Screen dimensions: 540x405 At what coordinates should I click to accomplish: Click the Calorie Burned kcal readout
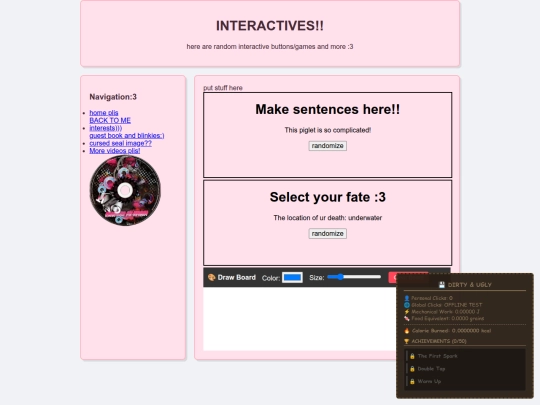coord(448,331)
